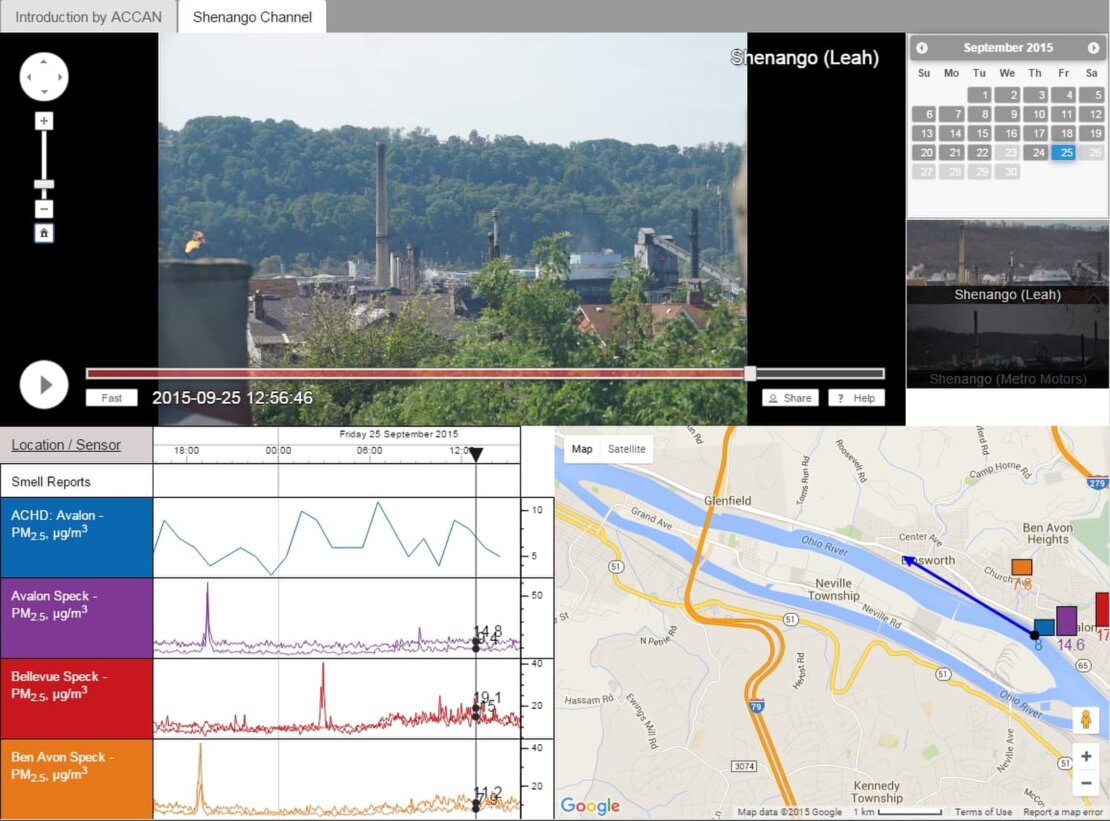The image size is (1110, 821).
Task: Reset video view with home icon
Action: click(44, 233)
